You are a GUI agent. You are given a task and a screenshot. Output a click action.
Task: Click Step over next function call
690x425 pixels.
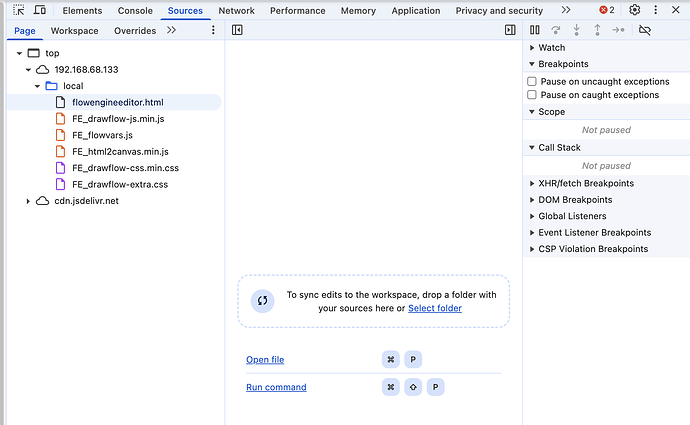click(x=556, y=30)
